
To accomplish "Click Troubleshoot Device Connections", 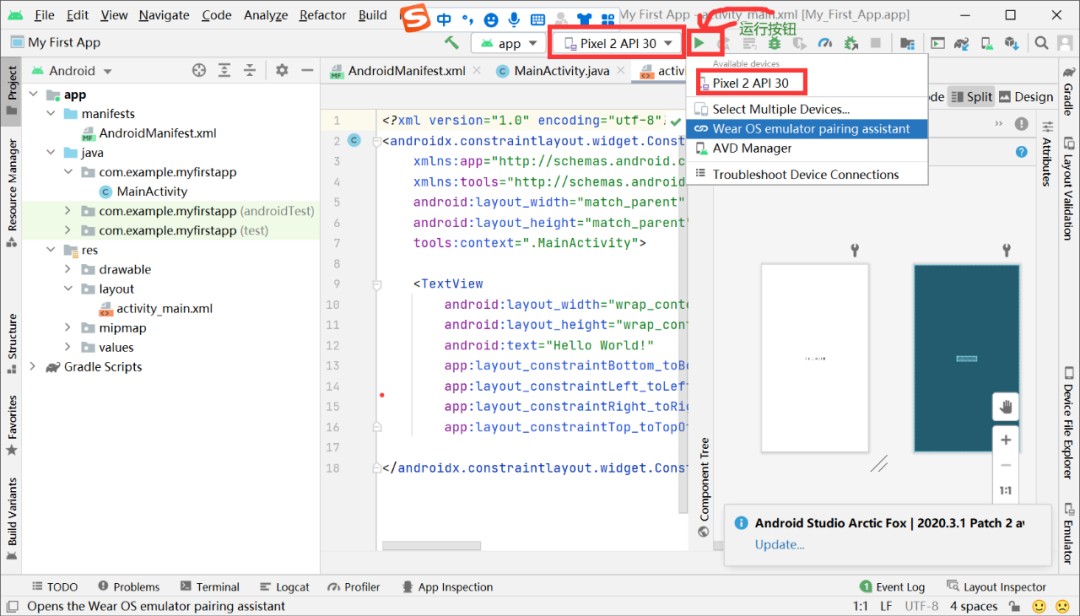I will tap(807, 174).
